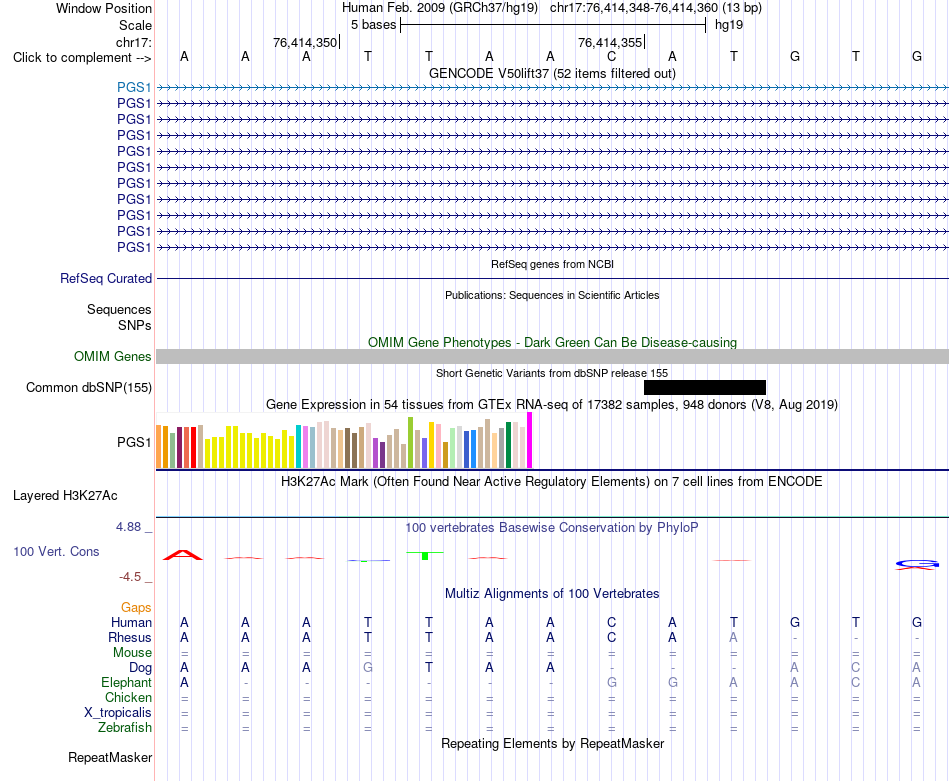
Task: Click the PGS1 label beside GTEx bar chart
Action: (x=134, y=442)
